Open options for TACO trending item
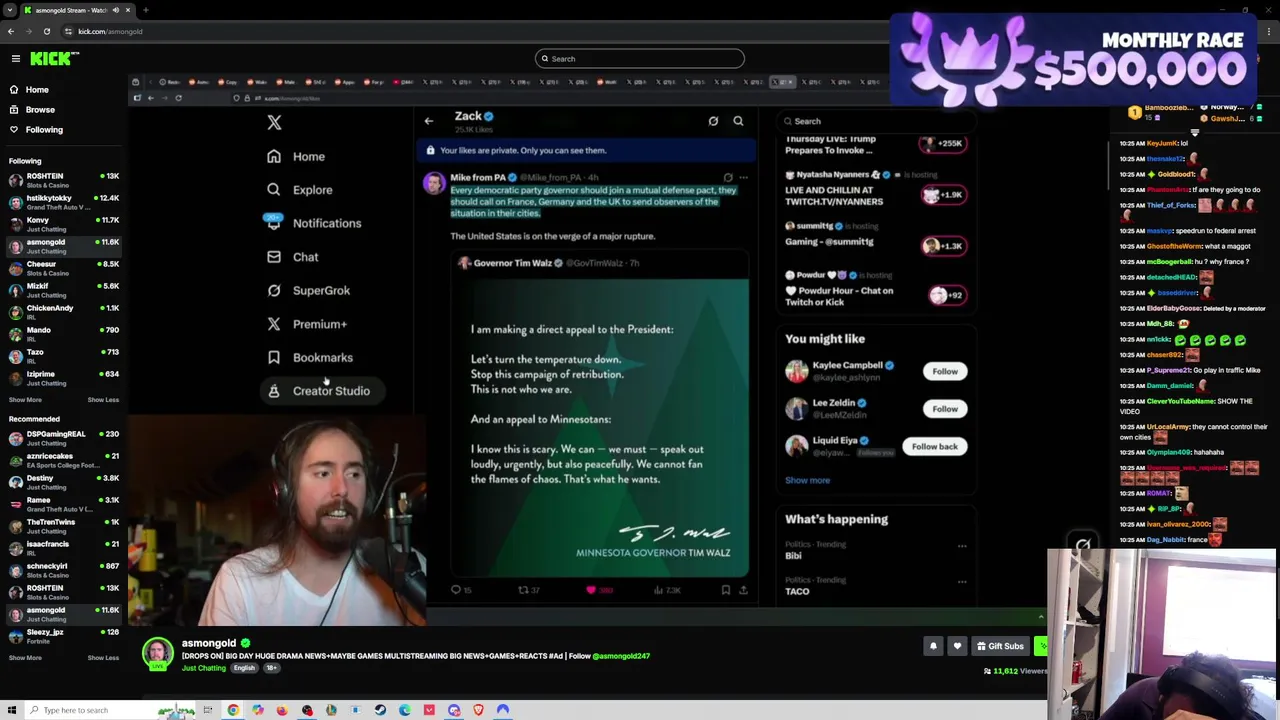1280x720 pixels. tap(962, 582)
